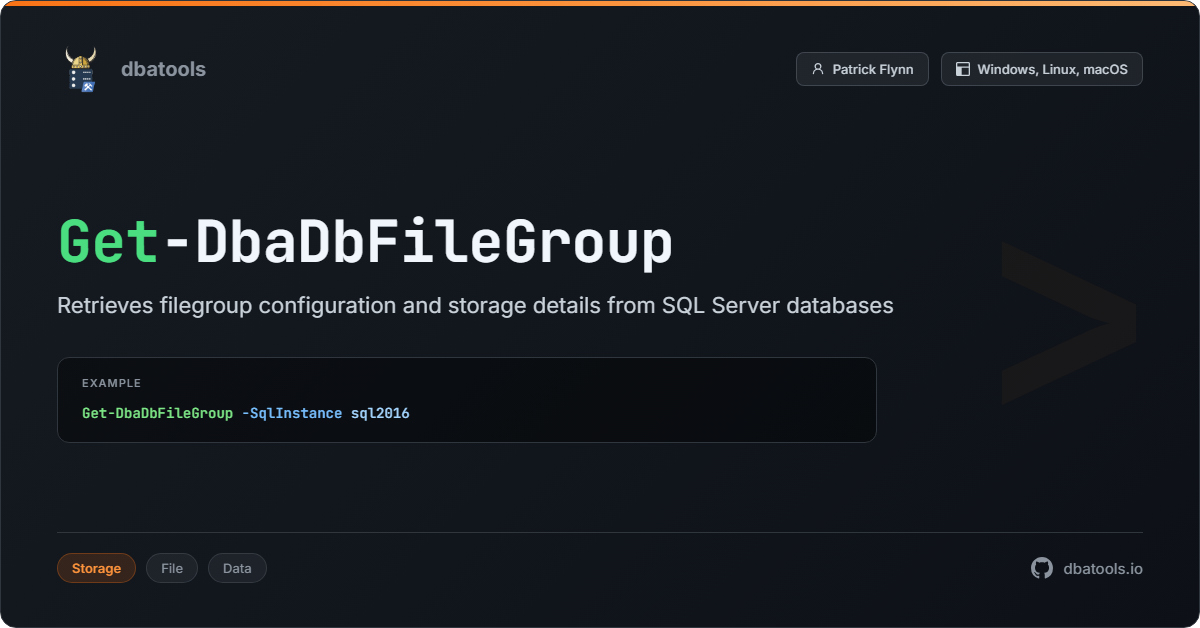
Task: Click the sql2016 value in example
Action: pyautogui.click(x=380, y=413)
